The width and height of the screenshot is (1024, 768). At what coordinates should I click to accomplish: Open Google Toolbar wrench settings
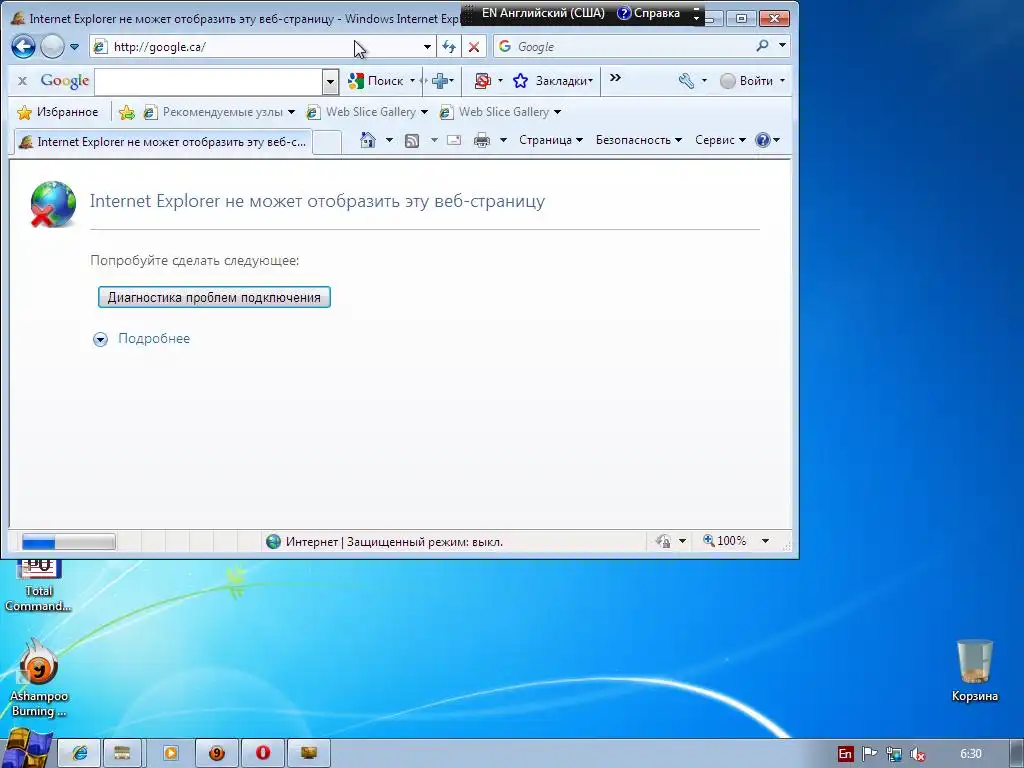[x=686, y=81]
